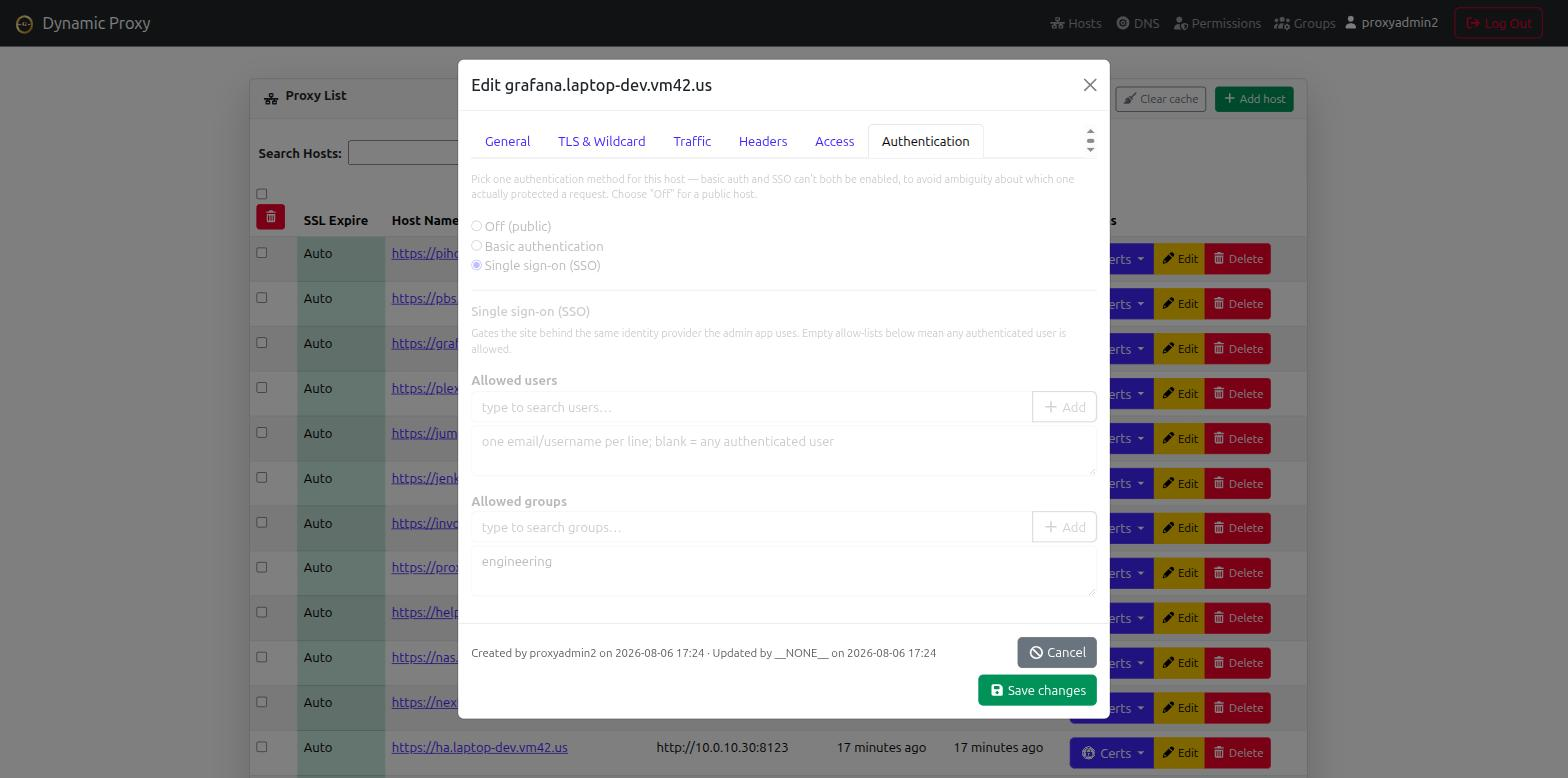Check the https://pbs row checkbox
Image resolution: width=1568 pixels, height=778 pixels.
(262, 298)
